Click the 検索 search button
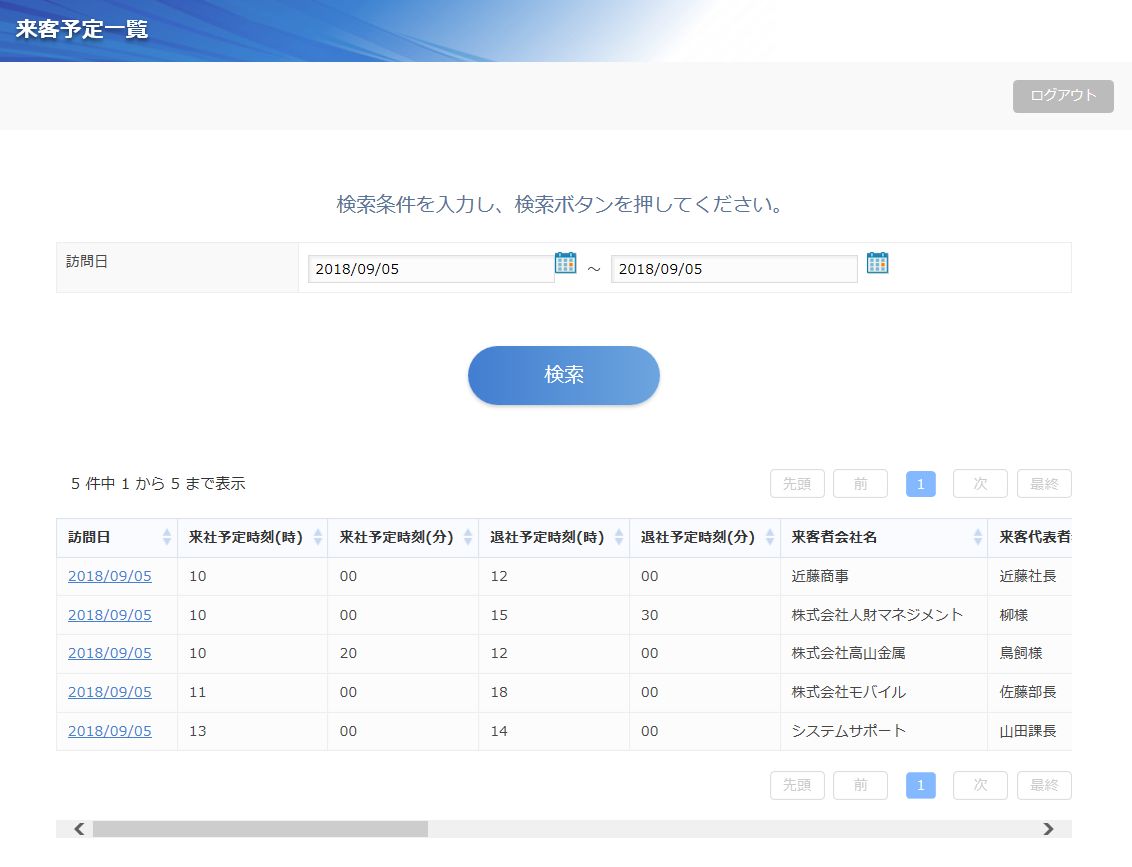Image resolution: width=1132 pixels, height=867 pixels. point(564,375)
